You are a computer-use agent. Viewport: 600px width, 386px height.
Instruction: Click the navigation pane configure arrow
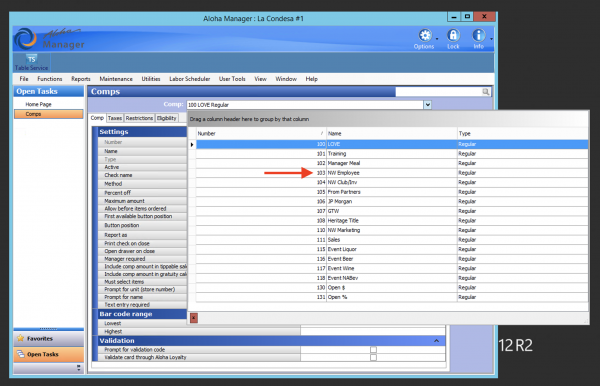(x=78, y=368)
